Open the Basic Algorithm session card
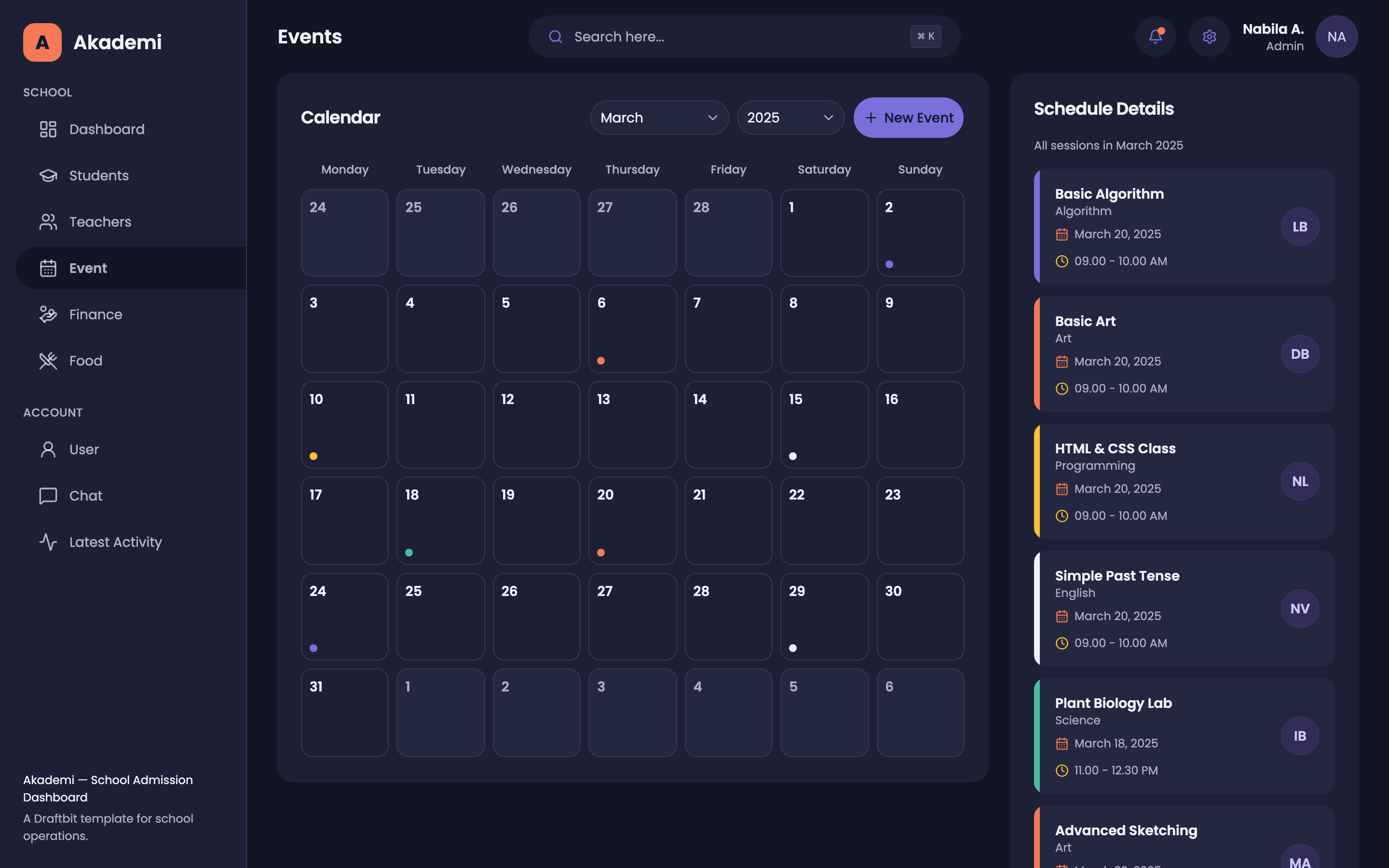The width and height of the screenshot is (1389, 868). (1184, 227)
